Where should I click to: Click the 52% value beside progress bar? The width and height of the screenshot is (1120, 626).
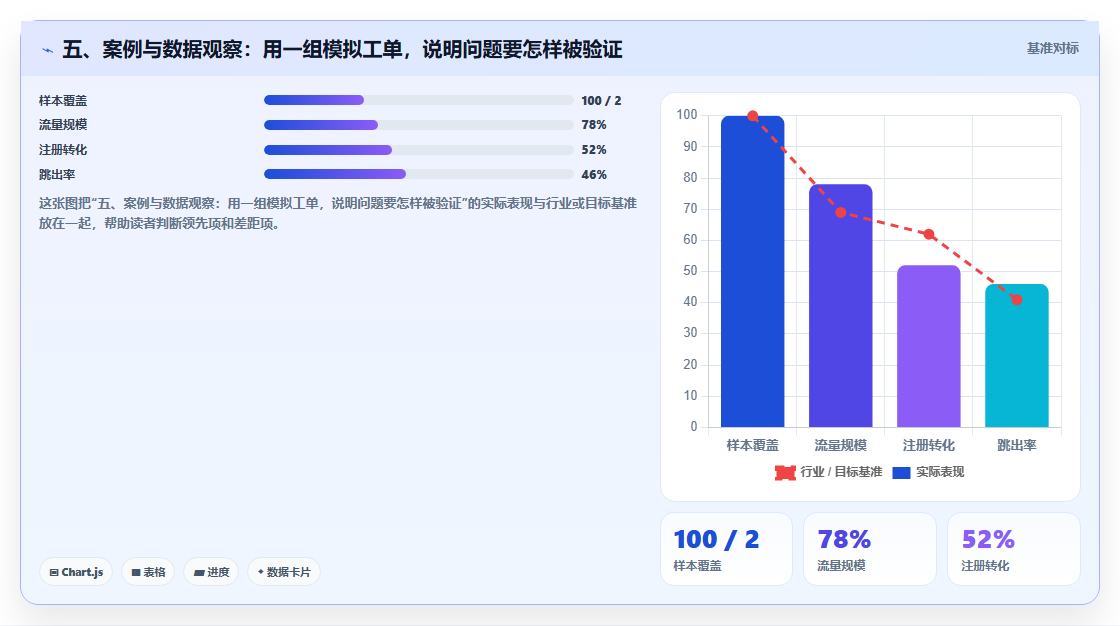click(594, 150)
